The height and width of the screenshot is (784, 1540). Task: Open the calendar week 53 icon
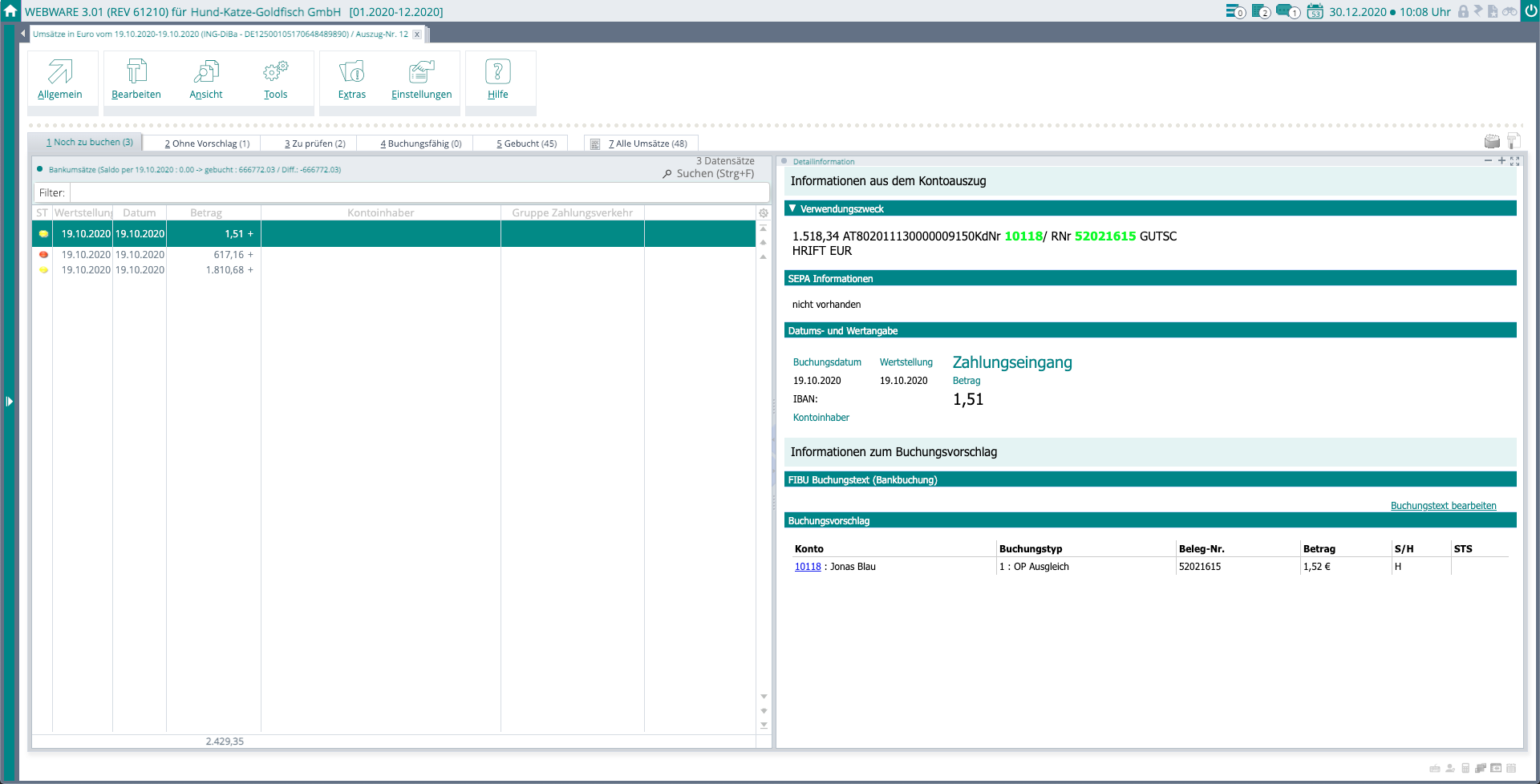pyautogui.click(x=1315, y=11)
